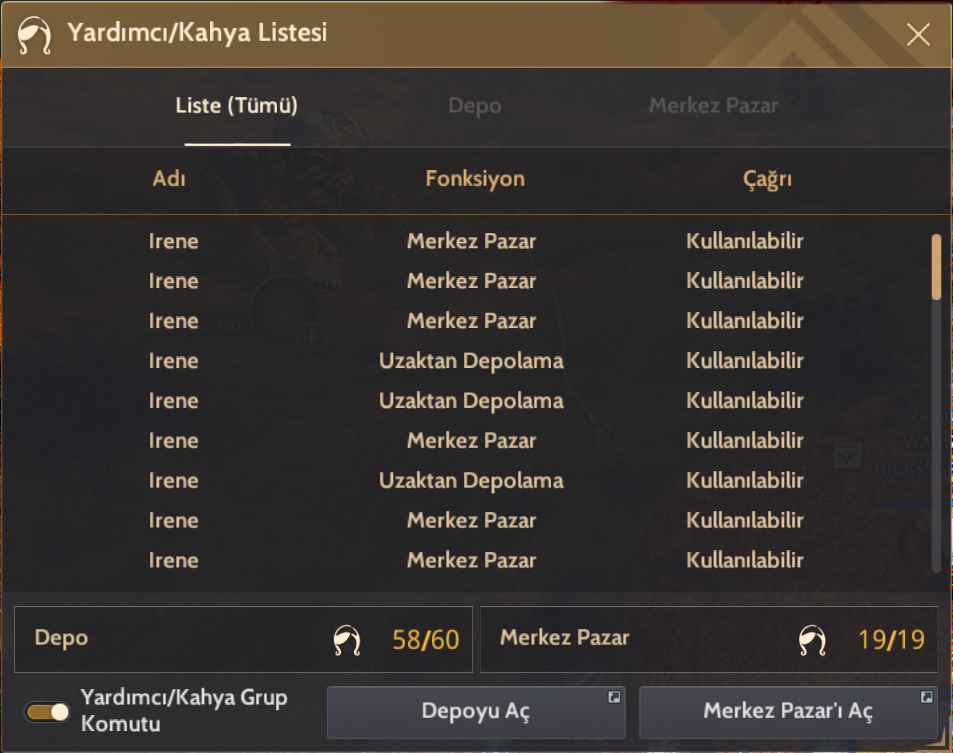Click the Merkez Pazar'ı Aç button
This screenshot has width=953, height=753.
(788, 712)
